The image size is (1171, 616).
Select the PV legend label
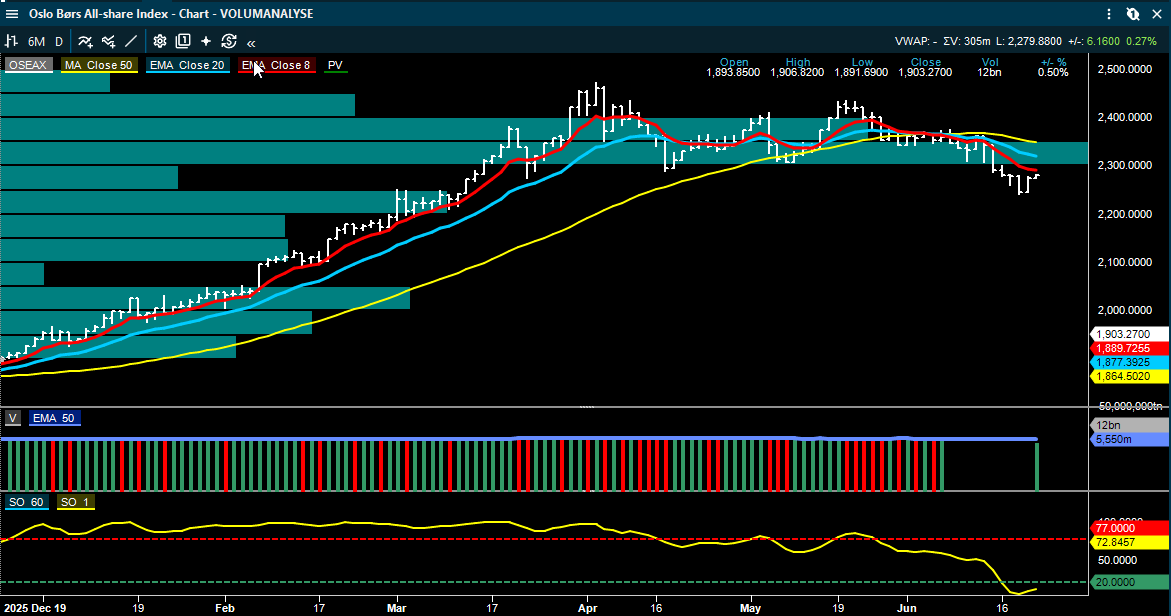(335, 65)
